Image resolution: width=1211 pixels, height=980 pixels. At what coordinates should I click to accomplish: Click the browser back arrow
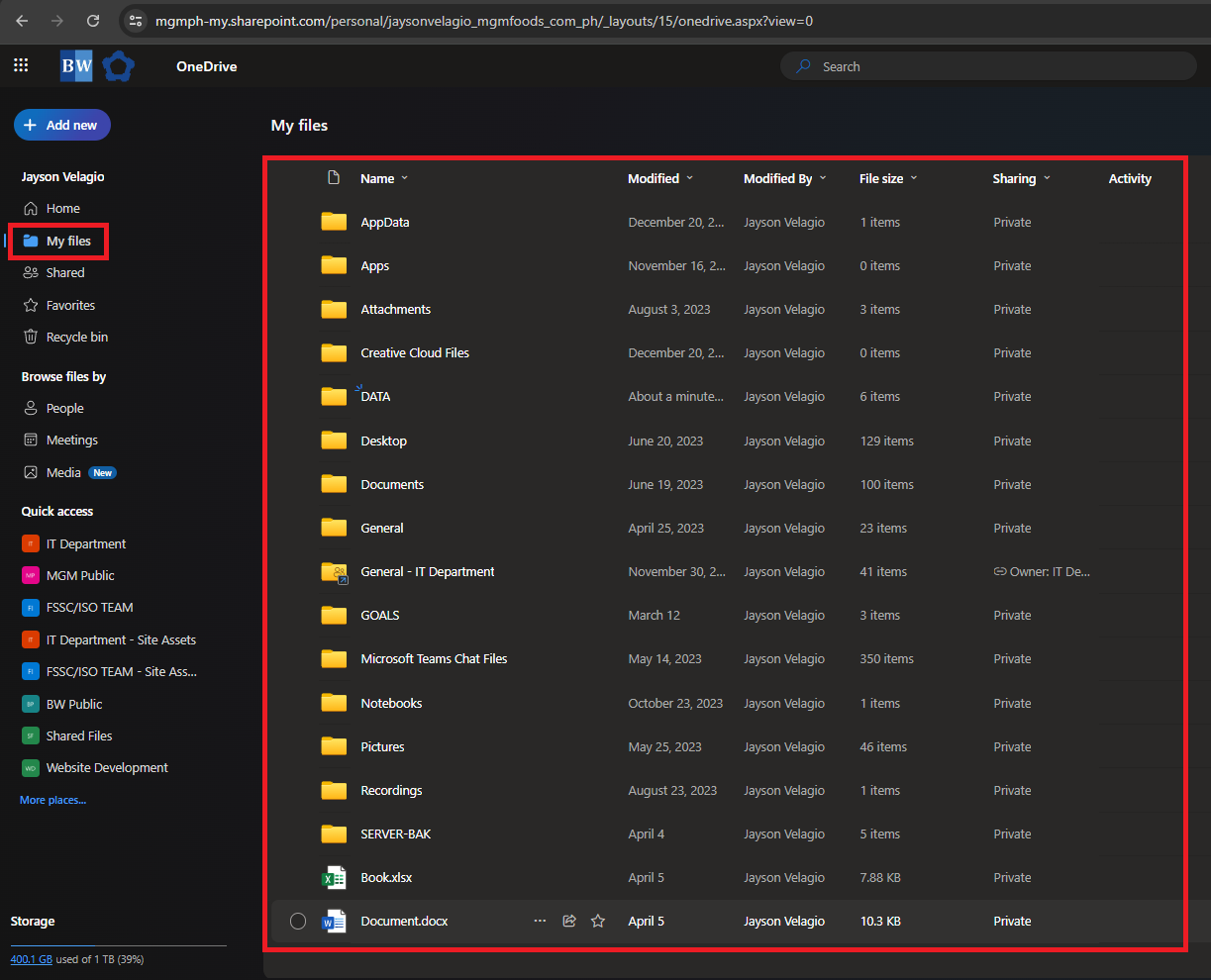tap(22, 20)
